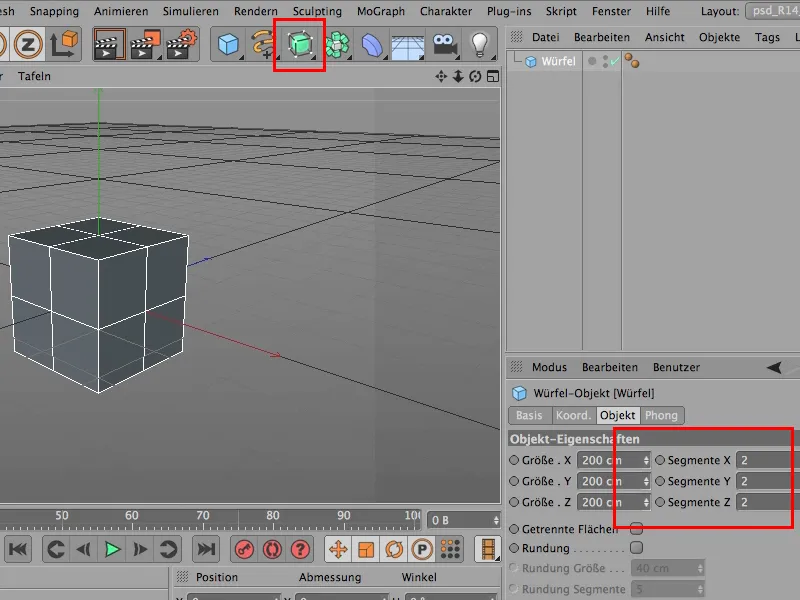
Task: Click the Segmente Z animation dot
Action: pyautogui.click(x=660, y=502)
